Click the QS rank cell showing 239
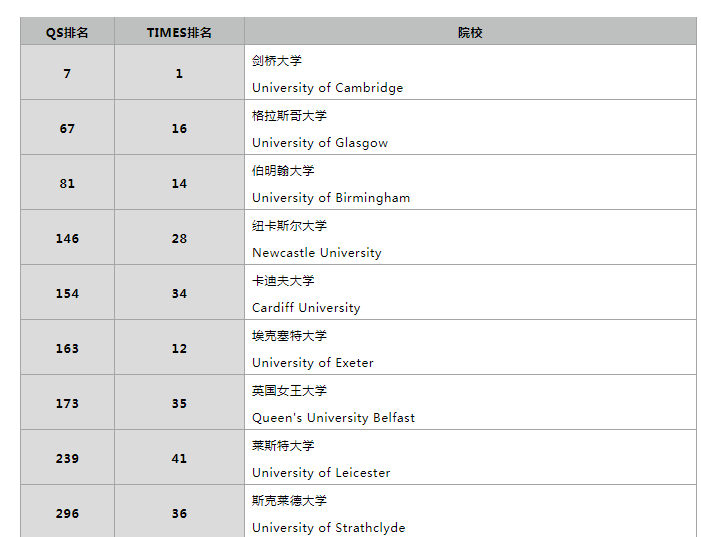 click(67, 459)
